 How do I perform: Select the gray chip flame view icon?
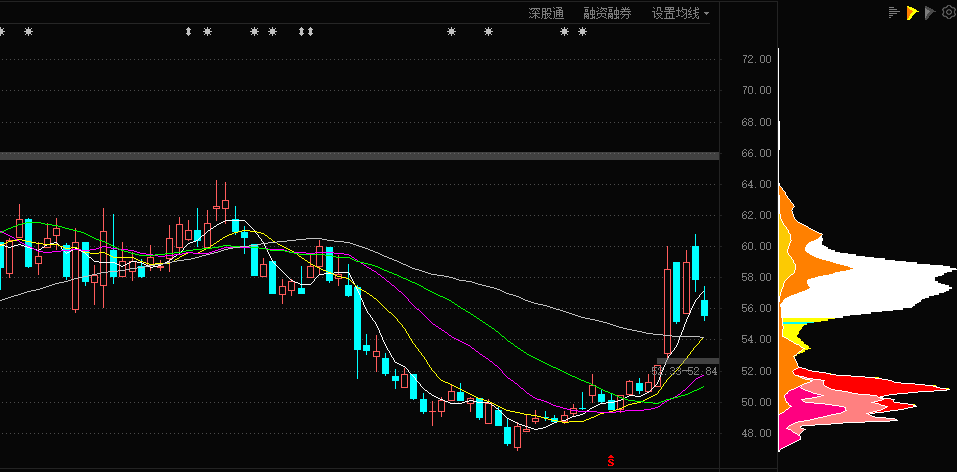point(930,12)
